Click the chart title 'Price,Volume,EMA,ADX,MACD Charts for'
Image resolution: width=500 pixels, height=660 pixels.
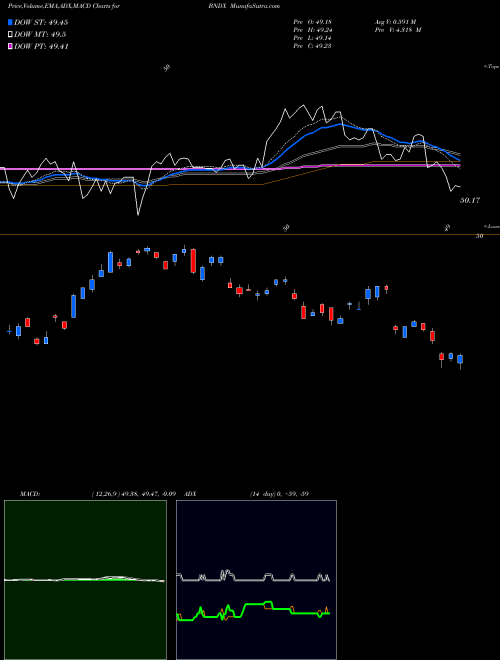[x=64, y=6]
